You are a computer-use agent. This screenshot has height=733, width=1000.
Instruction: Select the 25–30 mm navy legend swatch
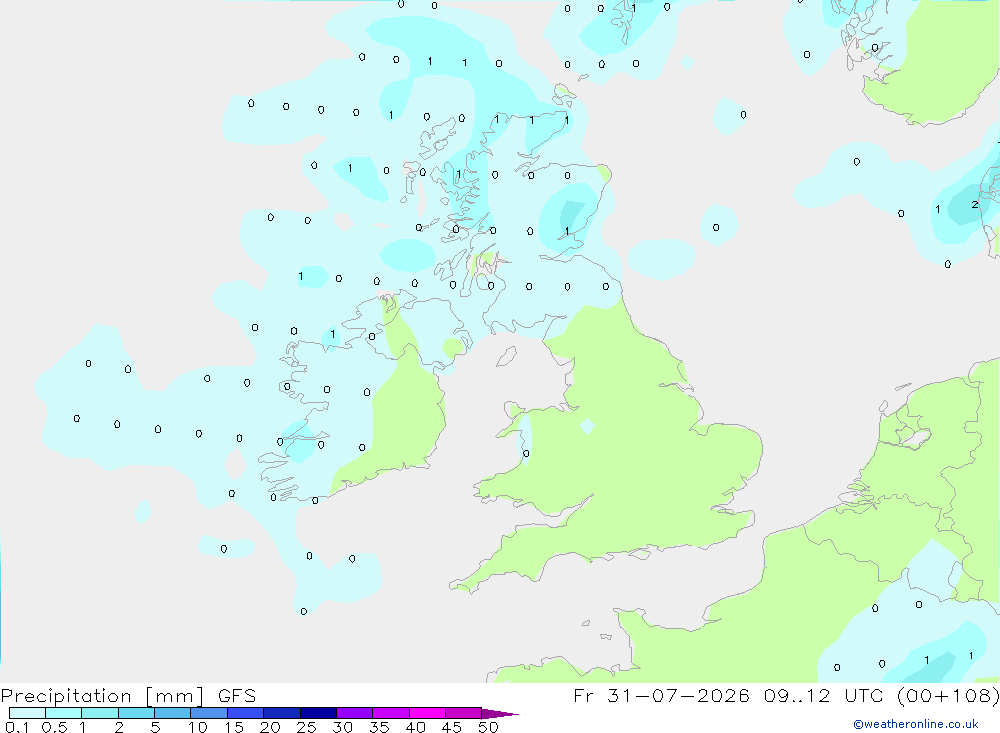click(318, 713)
